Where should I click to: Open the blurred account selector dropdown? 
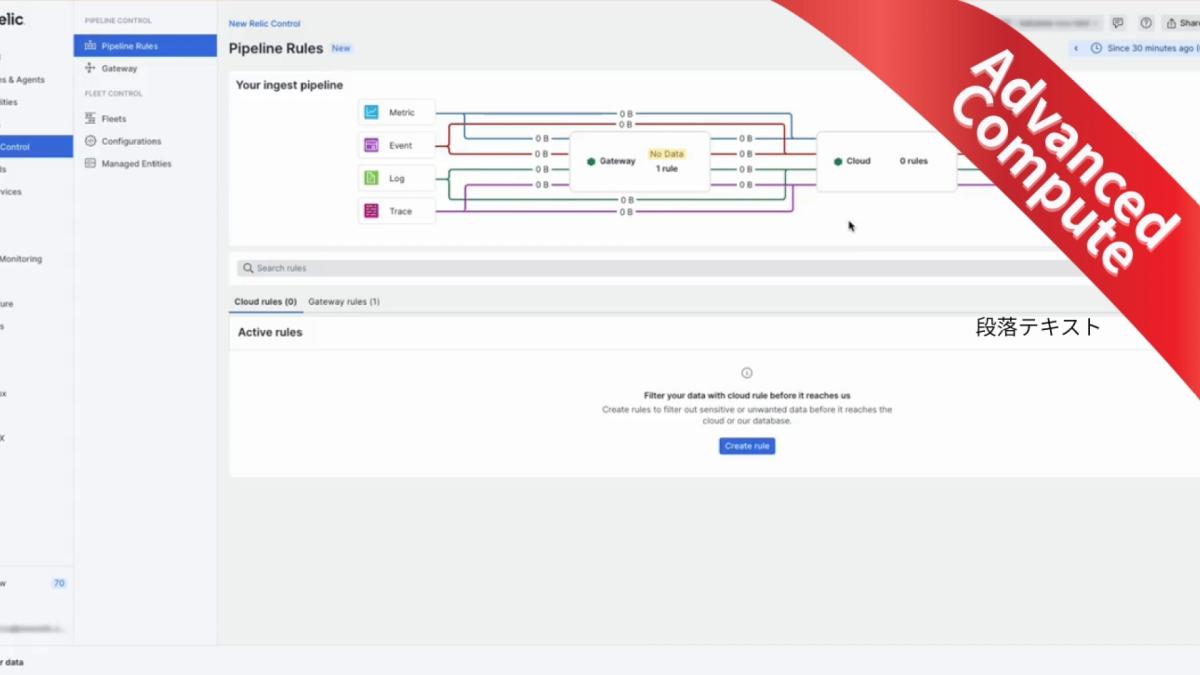click(x=1052, y=23)
